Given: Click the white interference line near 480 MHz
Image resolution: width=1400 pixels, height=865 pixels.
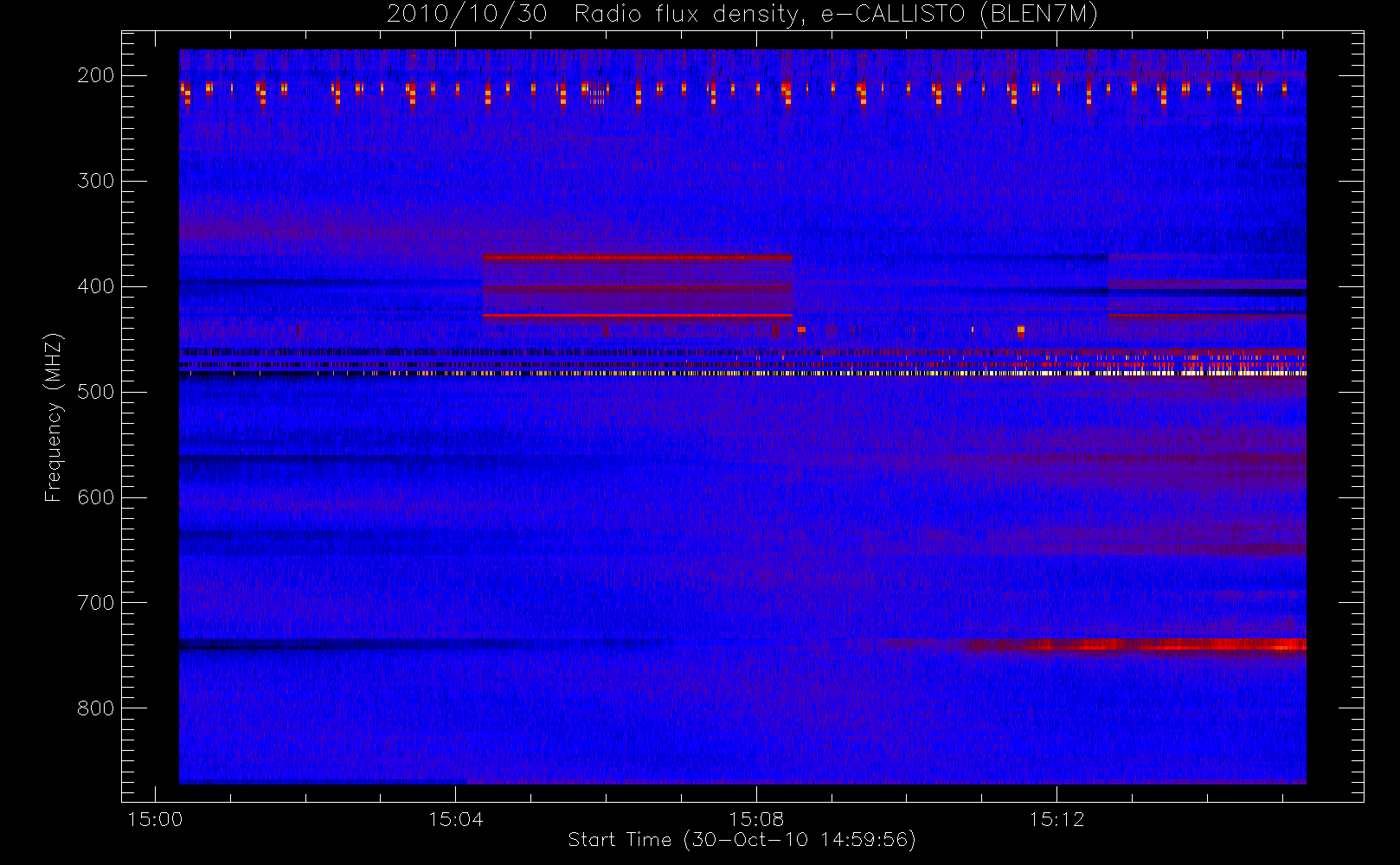Looking at the screenshot, I should (x=742, y=373).
